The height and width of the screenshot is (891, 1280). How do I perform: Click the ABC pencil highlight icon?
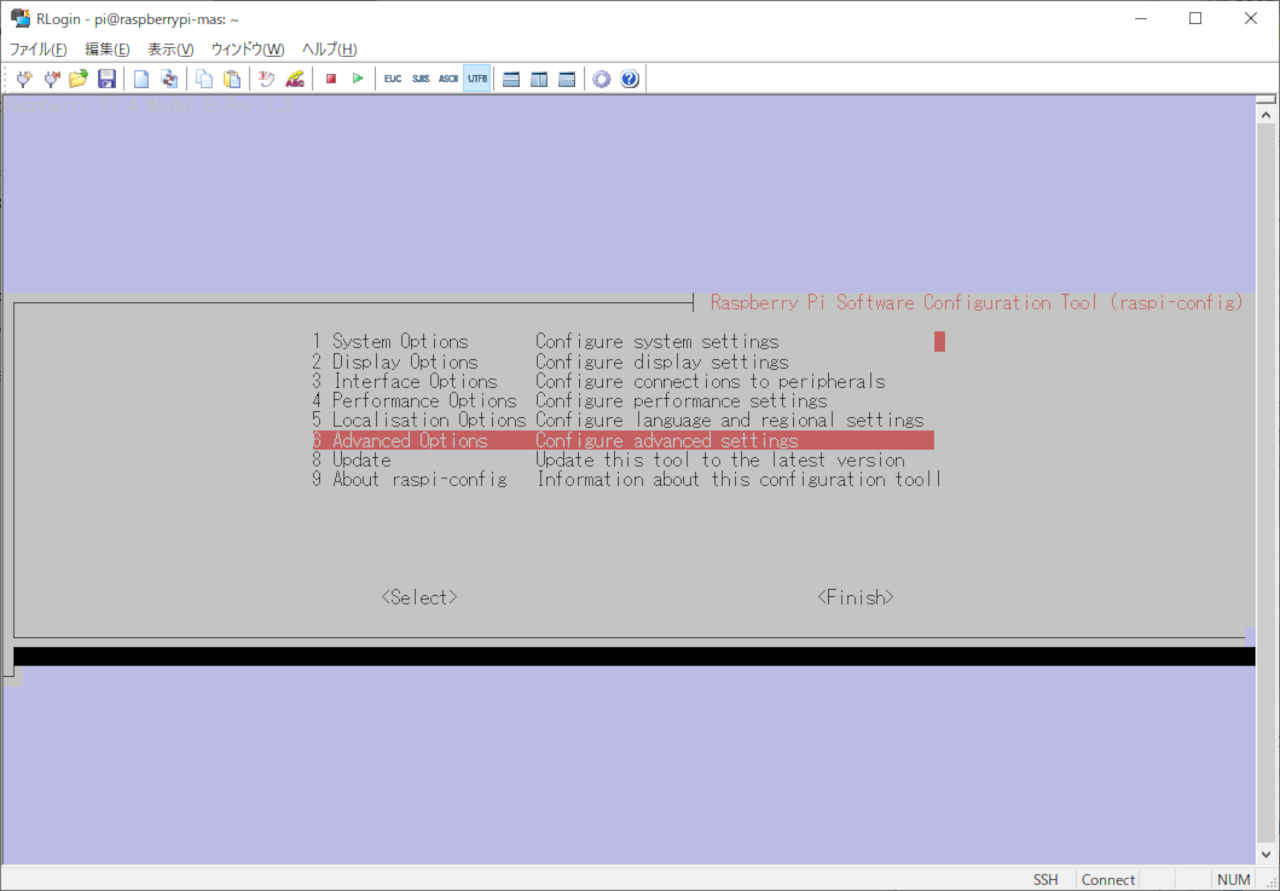[x=295, y=79]
